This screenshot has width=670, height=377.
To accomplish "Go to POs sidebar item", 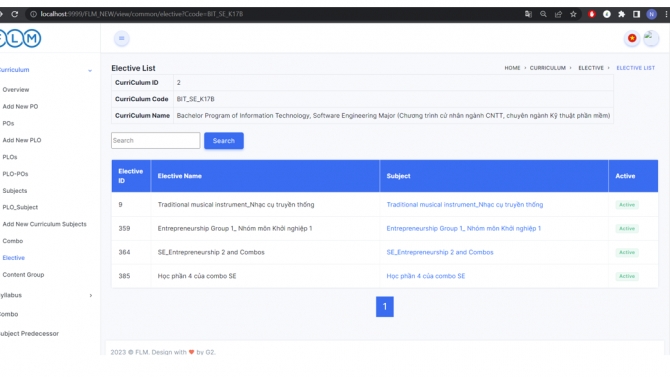I will pos(8,123).
